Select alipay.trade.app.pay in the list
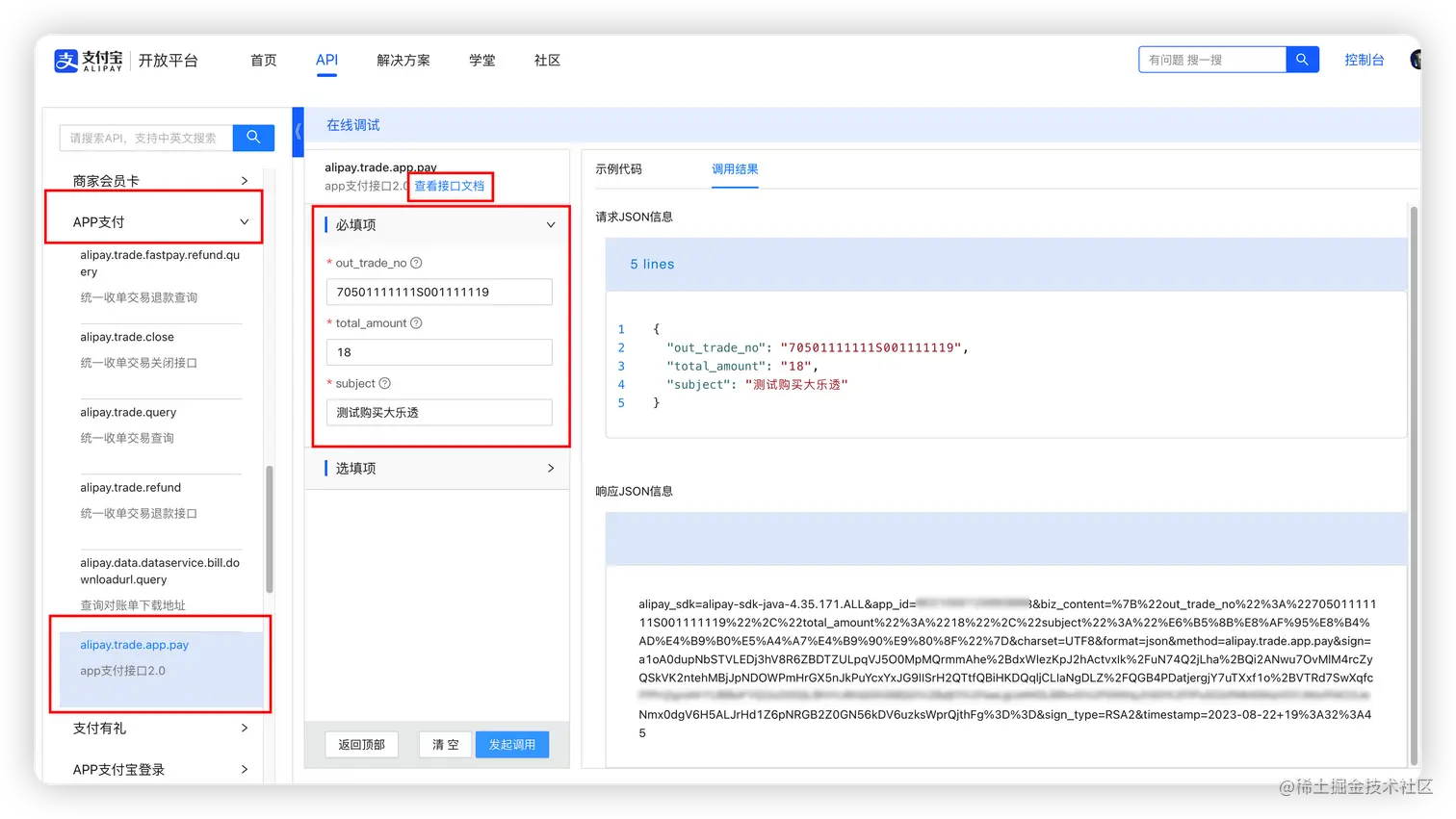The width and height of the screenshot is (1456, 819). [135, 645]
